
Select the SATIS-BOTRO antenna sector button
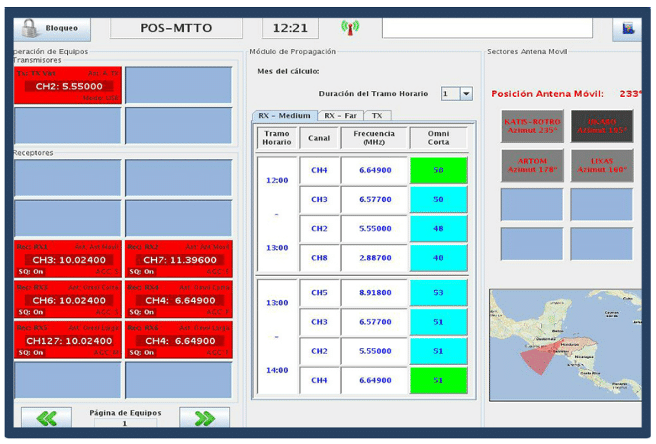coord(532,126)
